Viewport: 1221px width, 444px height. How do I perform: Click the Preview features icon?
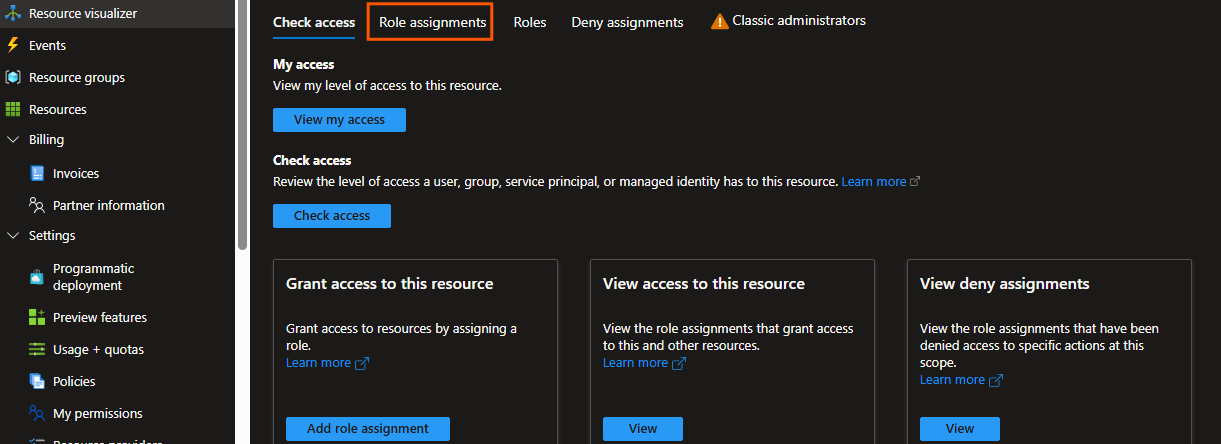point(37,317)
